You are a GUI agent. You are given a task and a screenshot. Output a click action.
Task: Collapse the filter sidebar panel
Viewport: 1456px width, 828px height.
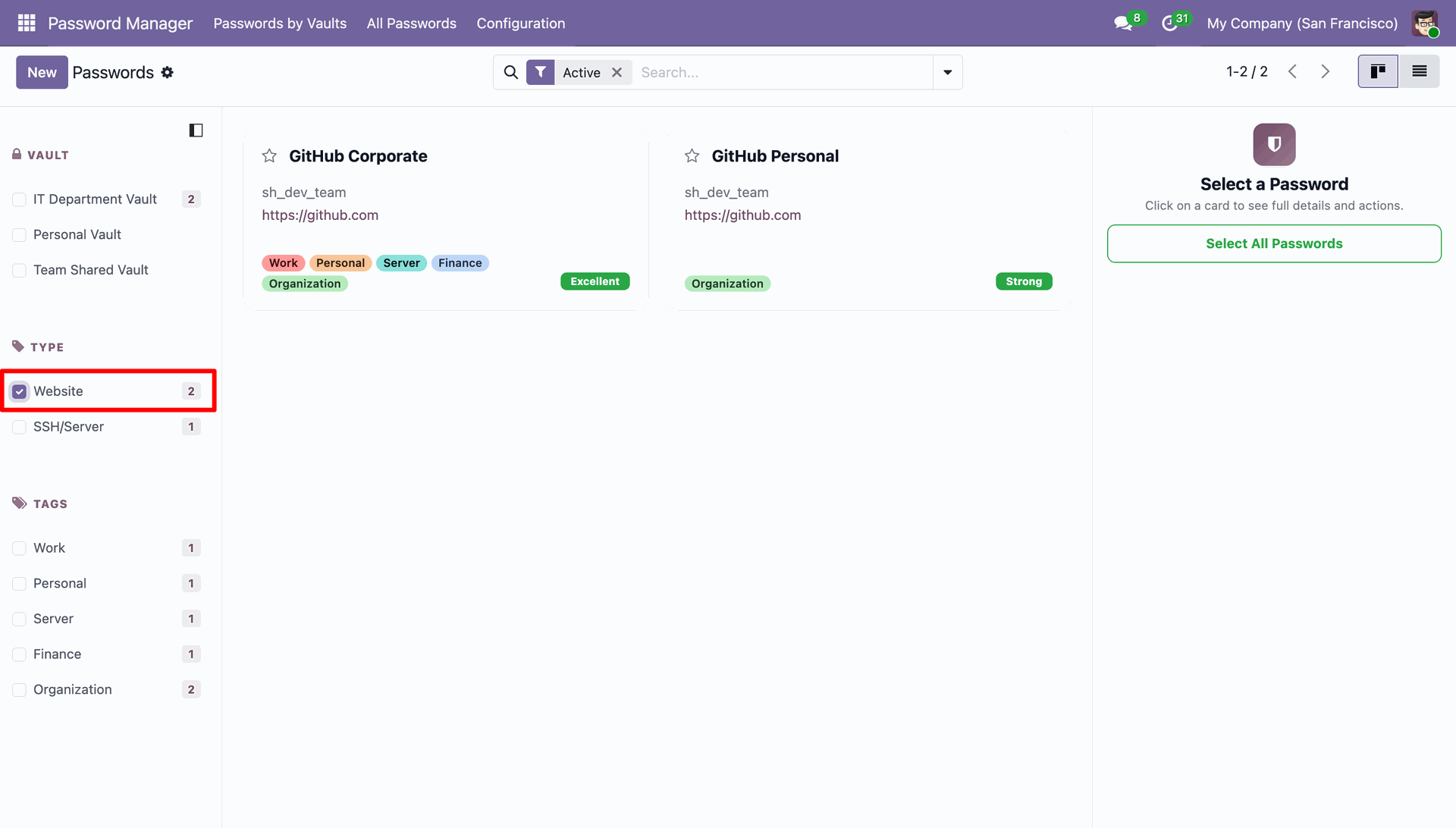[x=196, y=130]
